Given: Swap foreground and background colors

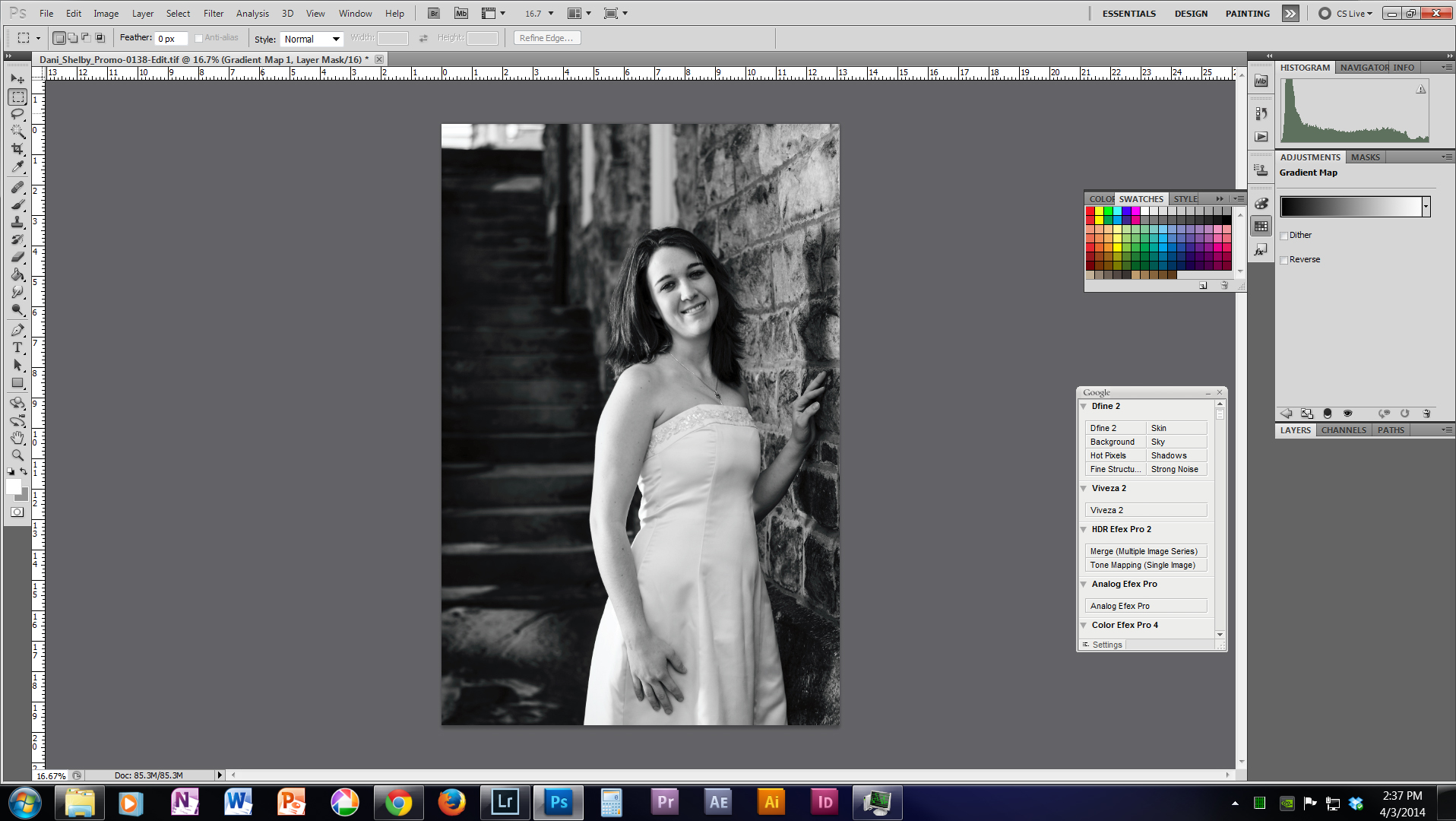Looking at the screenshot, I should (24, 472).
